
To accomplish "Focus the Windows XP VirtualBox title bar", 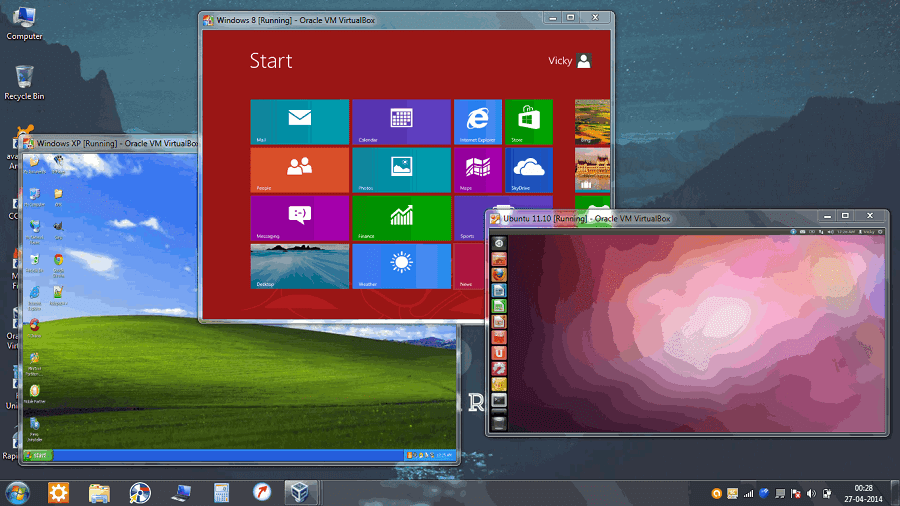I will (x=112, y=143).
